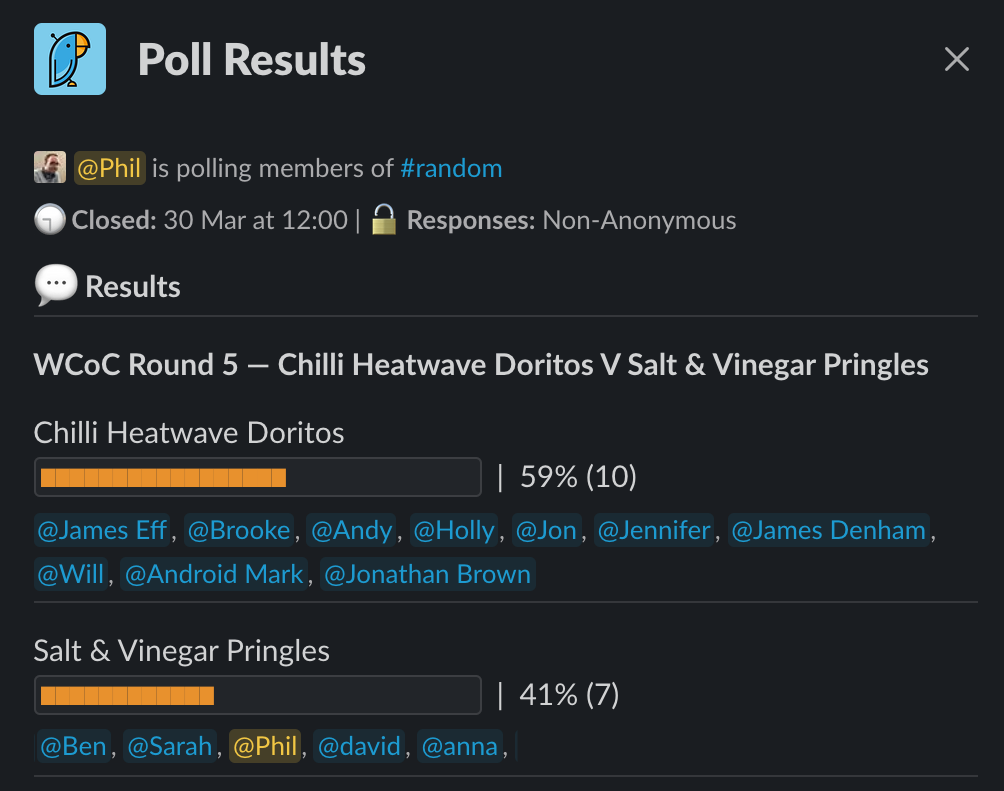This screenshot has height=791, width=1004.
Task: Click the @Jennifer mention
Action: coord(654,530)
